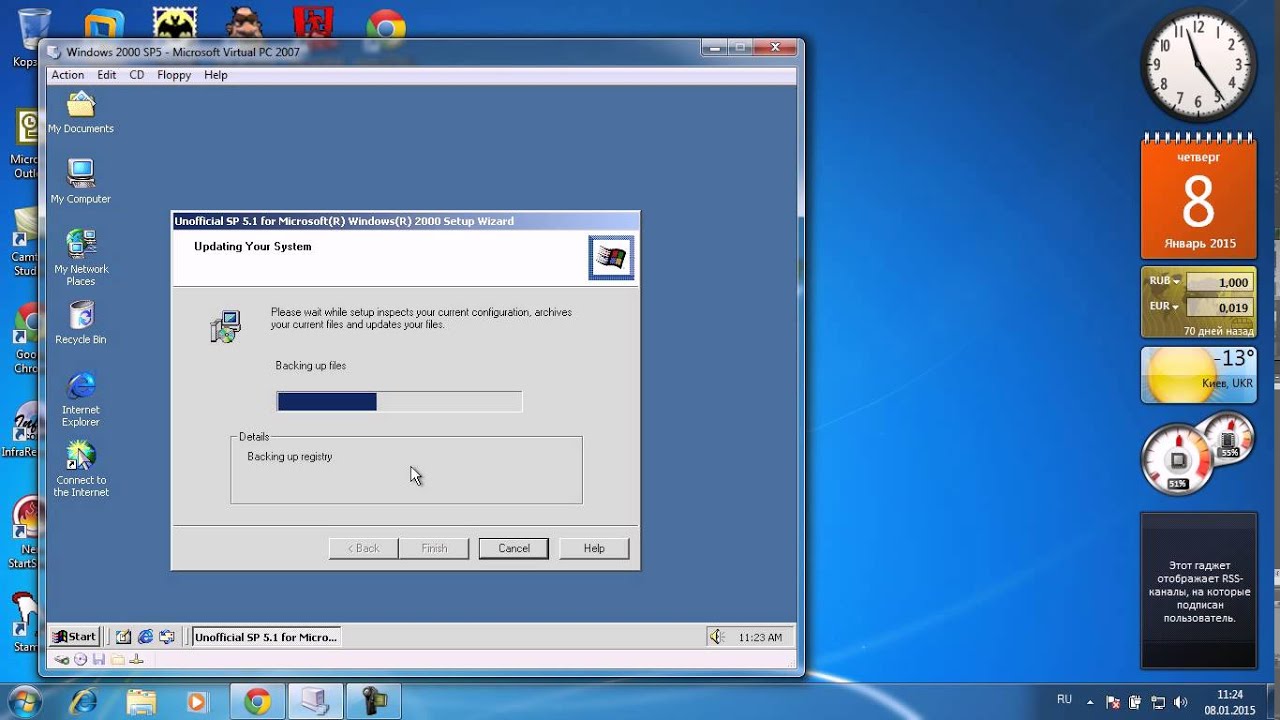The image size is (1280, 720).
Task: Open the My Documents desktop icon
Action: (x=81, y=112)
